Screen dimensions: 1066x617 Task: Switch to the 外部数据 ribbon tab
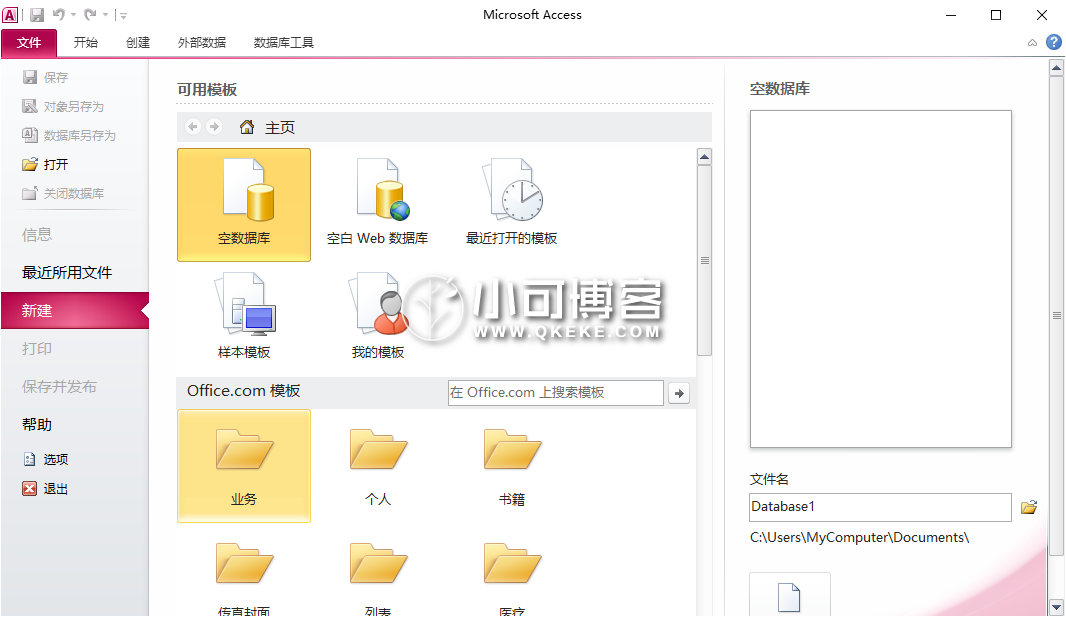tap(202, 43)
